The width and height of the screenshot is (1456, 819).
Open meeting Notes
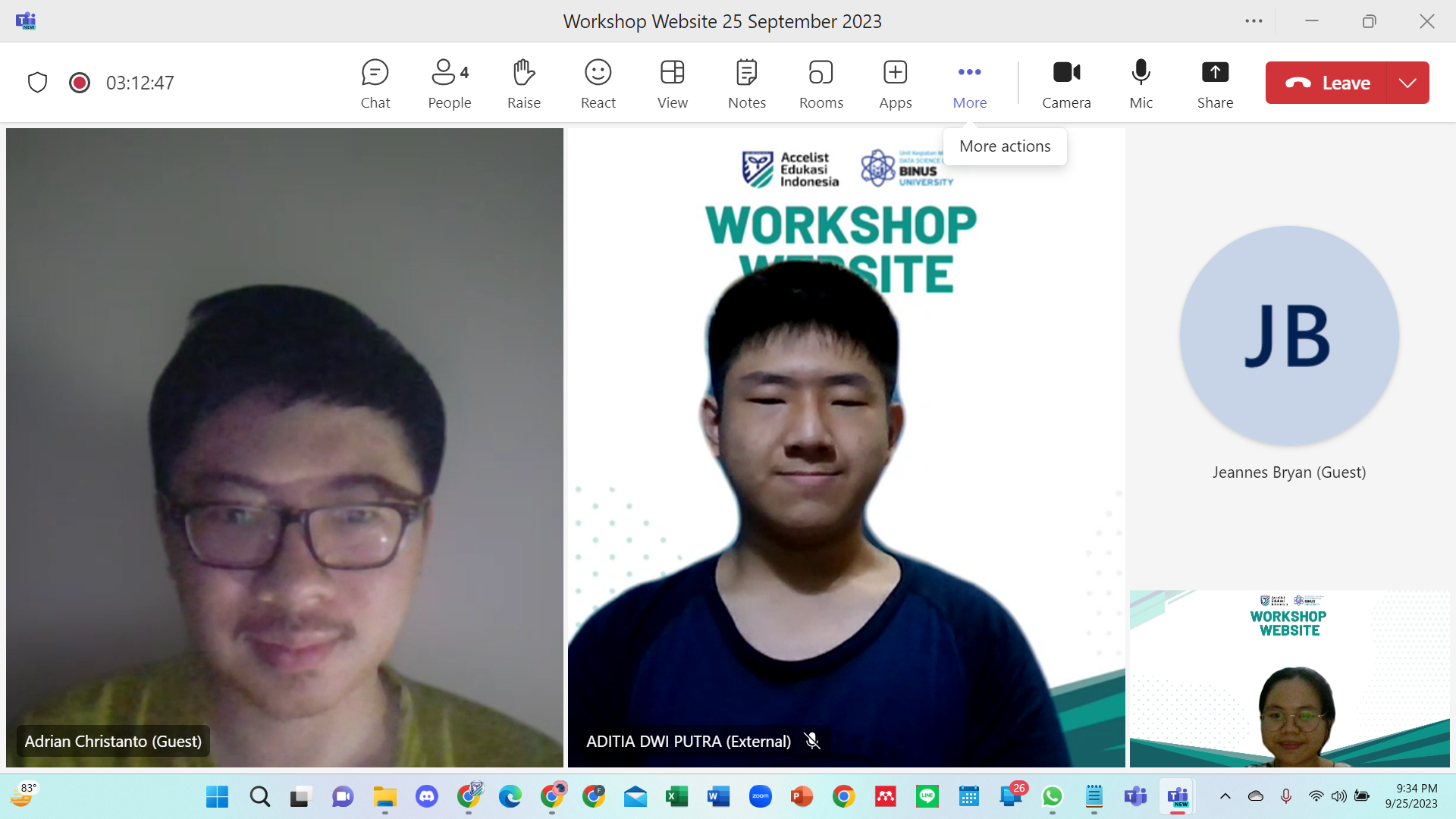[x=746, y=83]
